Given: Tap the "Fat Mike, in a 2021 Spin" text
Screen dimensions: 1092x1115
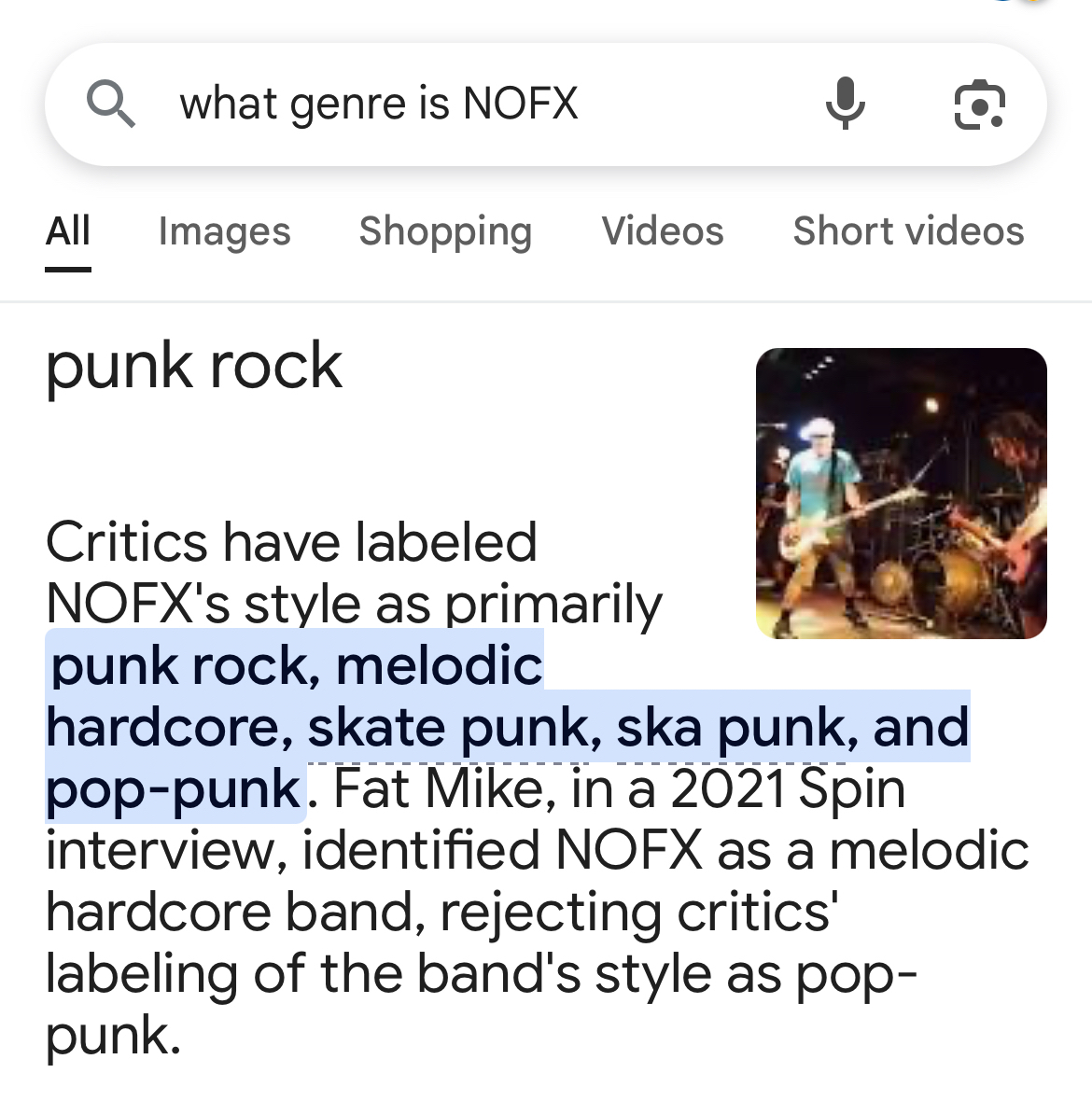Looking at the screenshot, I should 619,789.
